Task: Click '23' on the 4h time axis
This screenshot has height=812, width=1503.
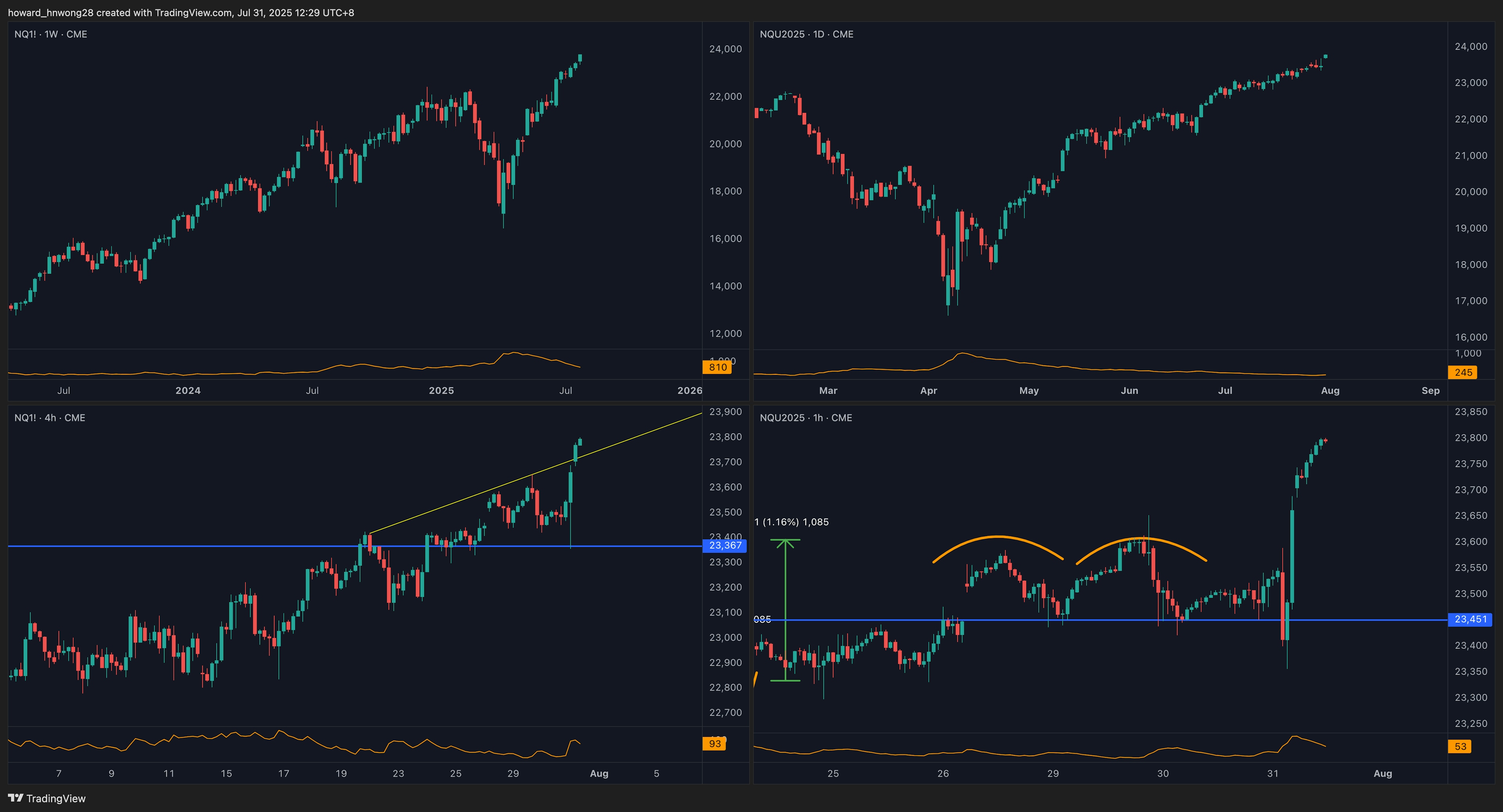Action: click(x=398, y=774)
